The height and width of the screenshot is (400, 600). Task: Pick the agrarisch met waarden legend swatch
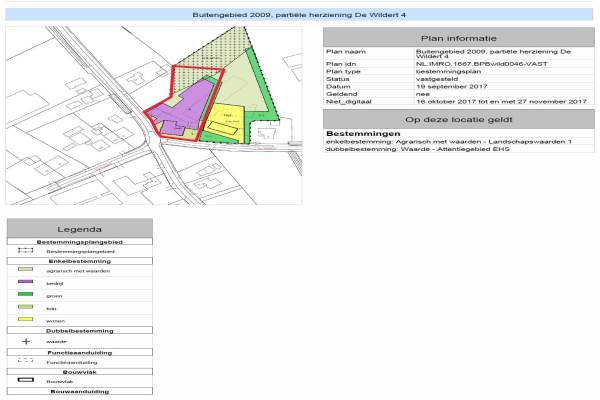pos(26,270)
